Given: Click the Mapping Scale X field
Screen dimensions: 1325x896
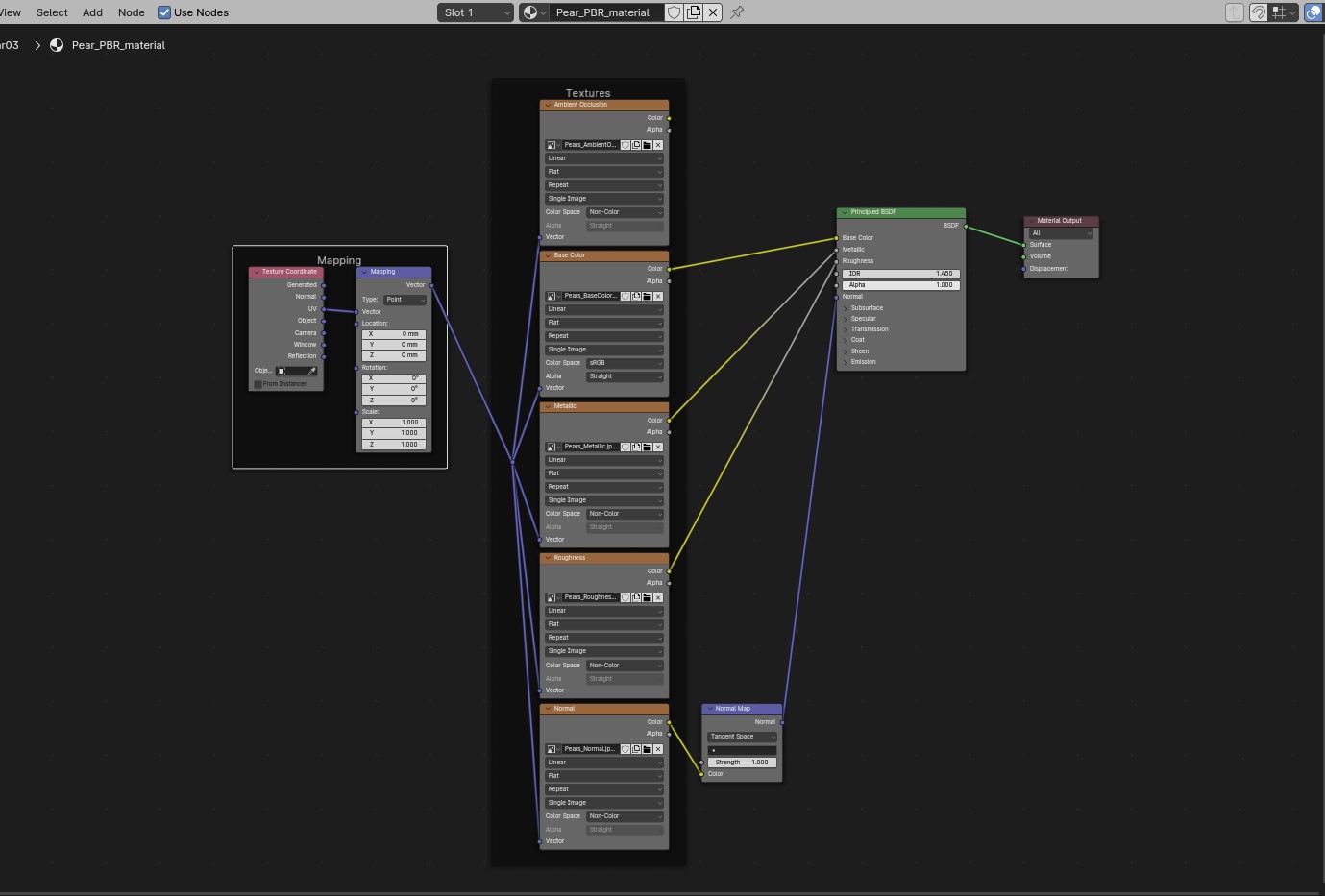Looking at the screenshot, I should pos(394,423).
